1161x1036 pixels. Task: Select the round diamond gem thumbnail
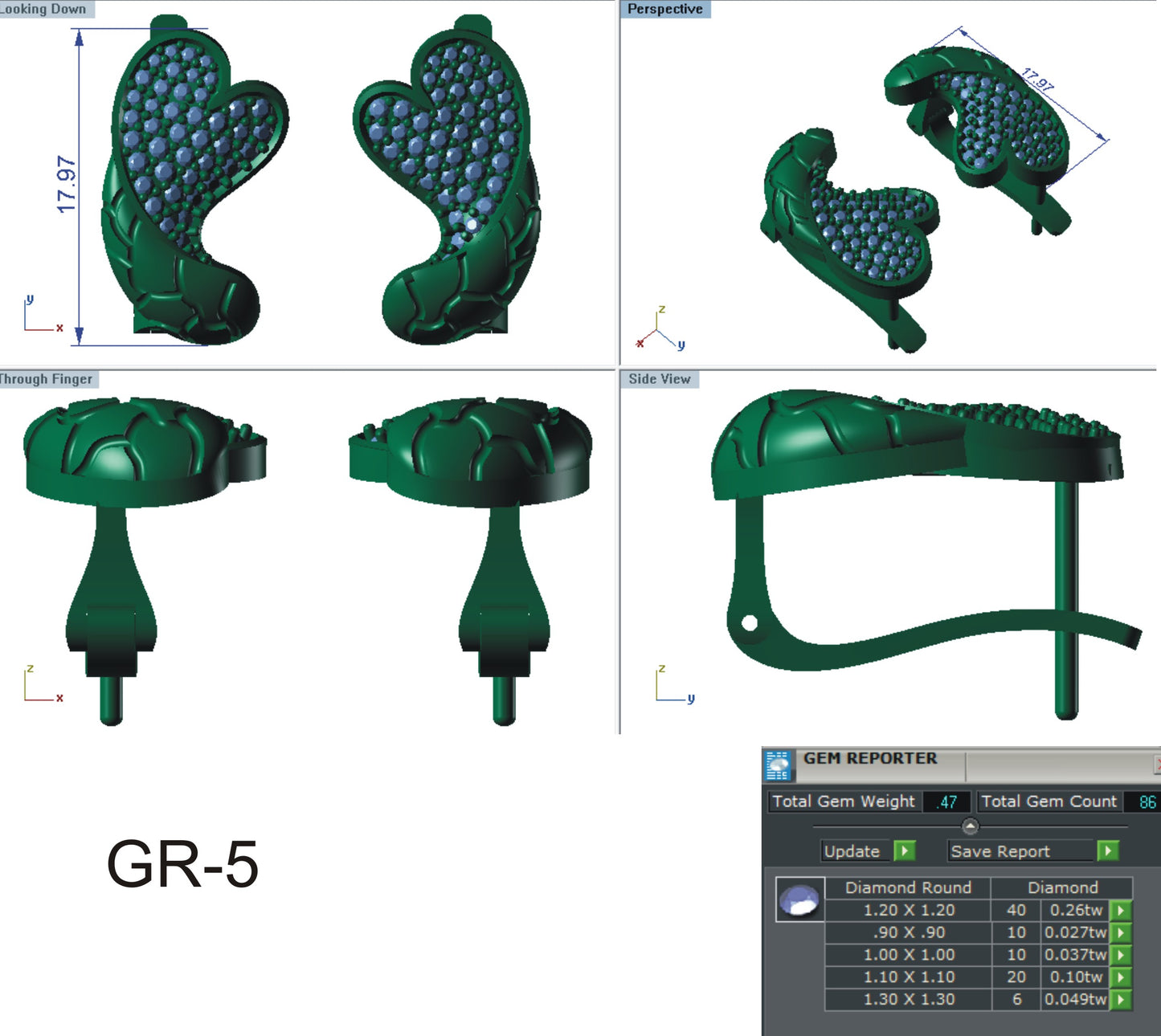(x=799, y=899)
